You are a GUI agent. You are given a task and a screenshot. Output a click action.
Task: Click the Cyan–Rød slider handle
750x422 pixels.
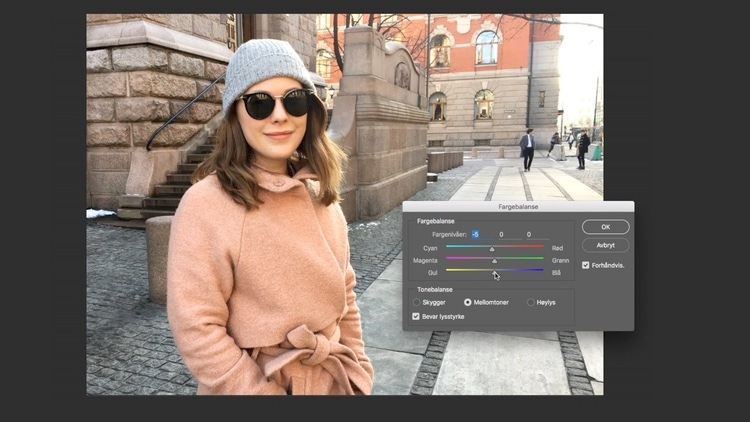point(491,249)
